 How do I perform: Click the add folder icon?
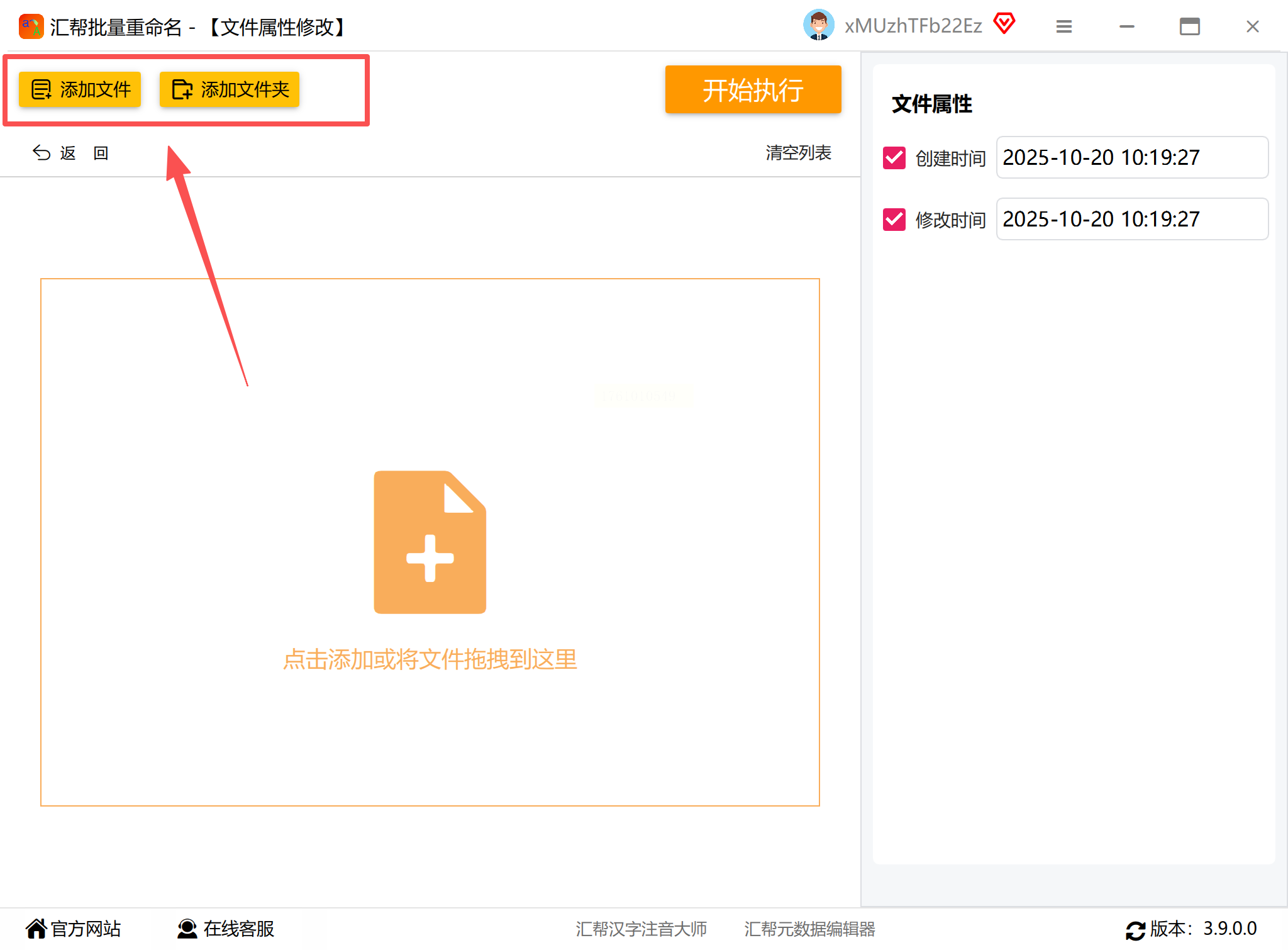pos(182,89)
